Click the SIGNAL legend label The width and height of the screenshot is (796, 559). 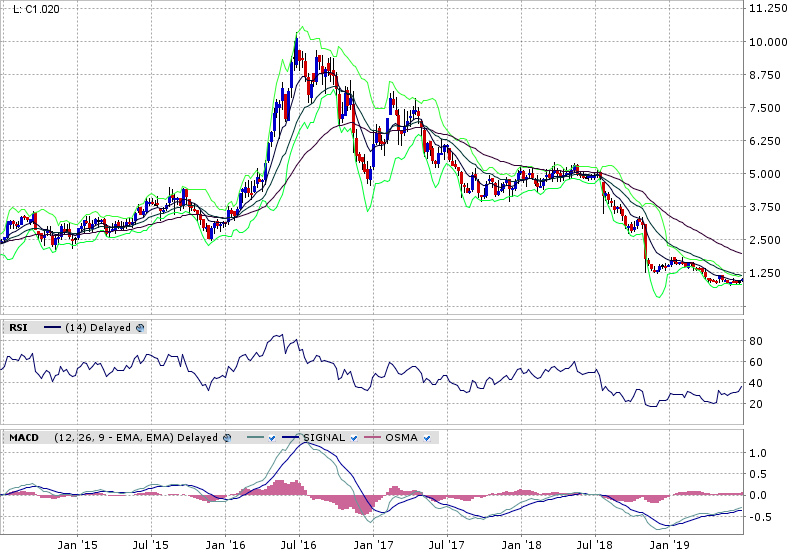[x=324, y=438]
